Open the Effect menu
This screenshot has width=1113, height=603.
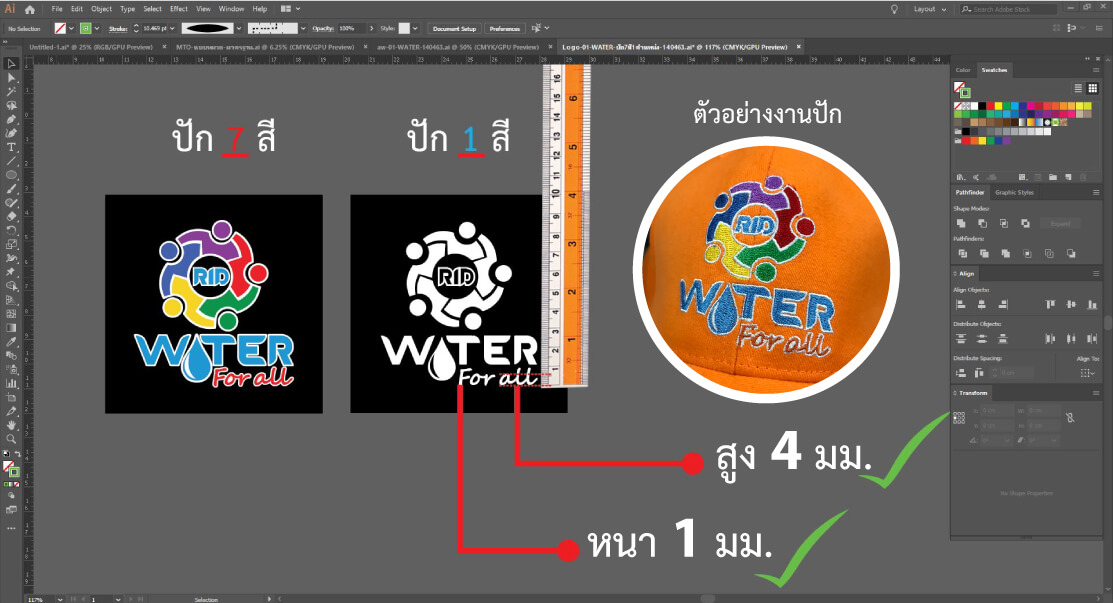pyautogui.click(x=179, y=9)
